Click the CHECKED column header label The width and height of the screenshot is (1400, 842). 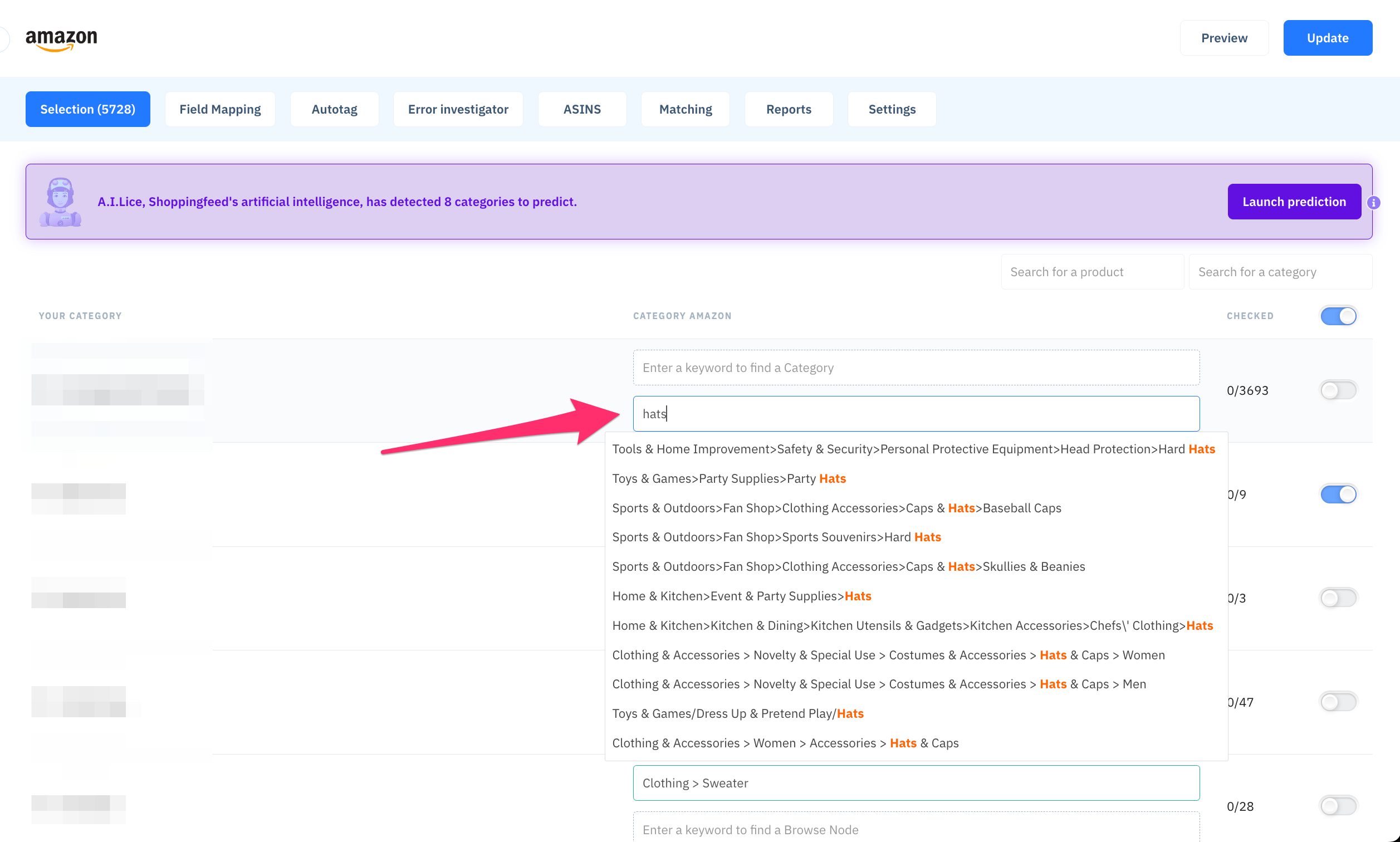pyautogui.click(x=1250, y=316)
